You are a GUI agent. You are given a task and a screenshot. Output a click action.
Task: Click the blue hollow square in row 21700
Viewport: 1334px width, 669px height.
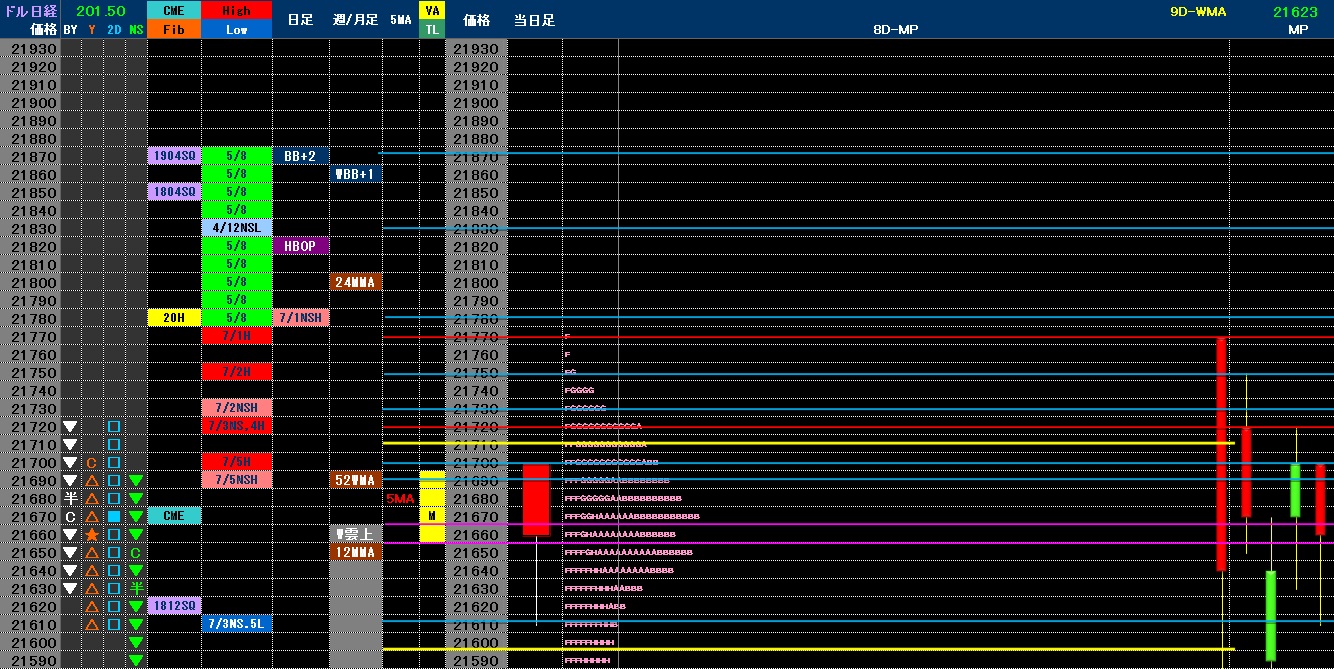pos(114,463)
